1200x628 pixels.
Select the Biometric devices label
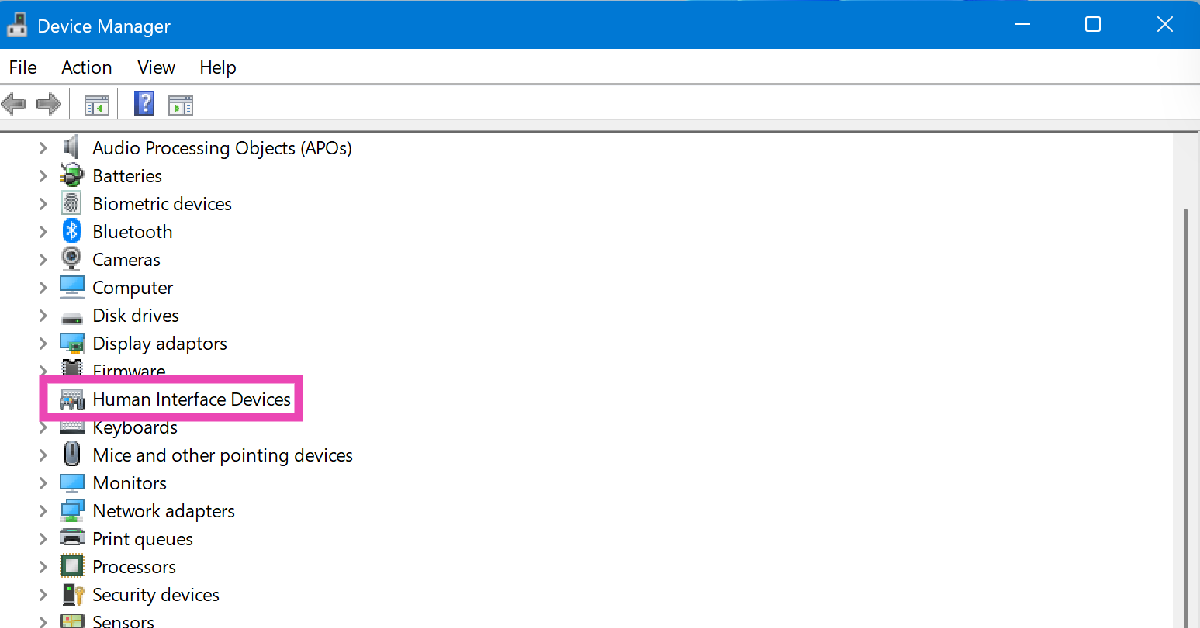162,203
